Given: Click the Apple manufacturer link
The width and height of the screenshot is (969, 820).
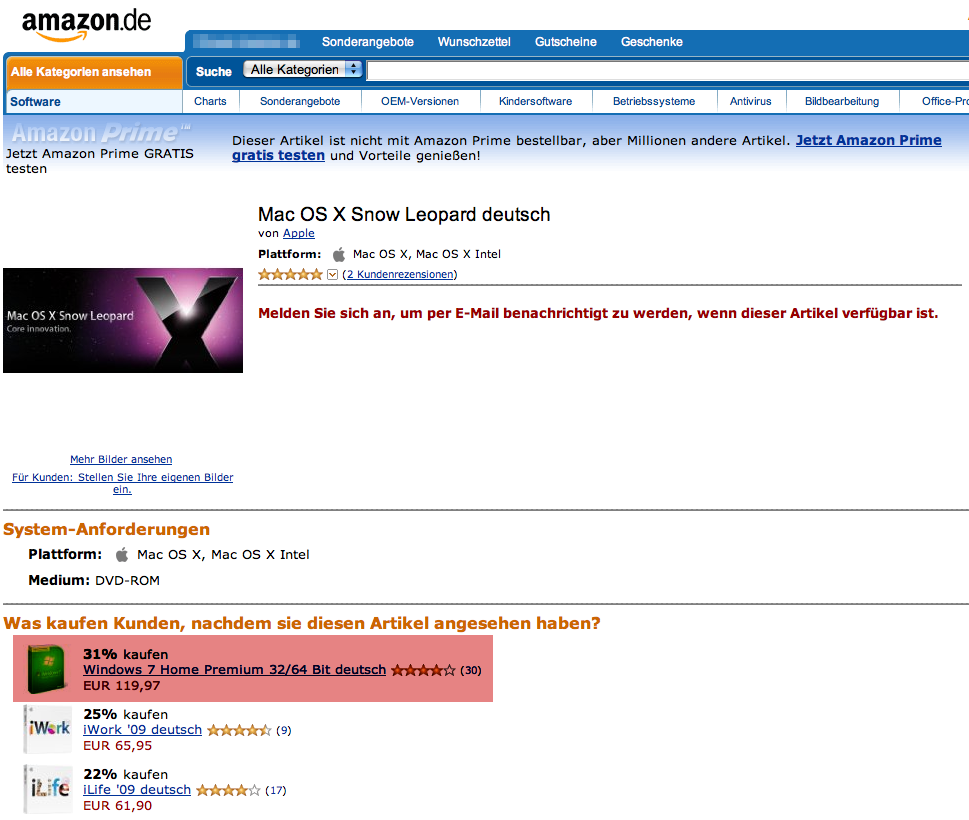Looking at the screenshot, I should tap(298, 233).
